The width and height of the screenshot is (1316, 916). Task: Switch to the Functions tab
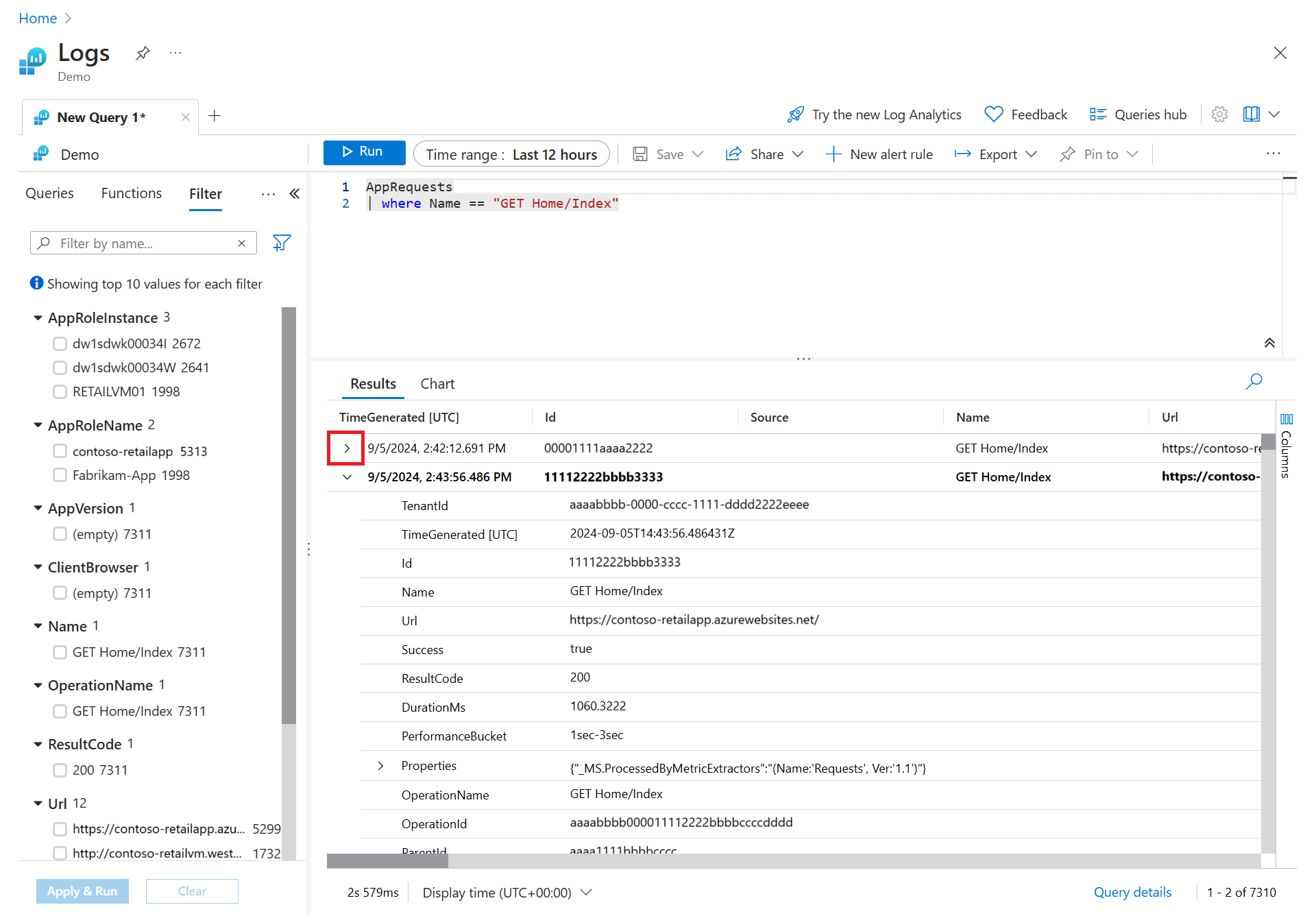click(x=132, y=193)
